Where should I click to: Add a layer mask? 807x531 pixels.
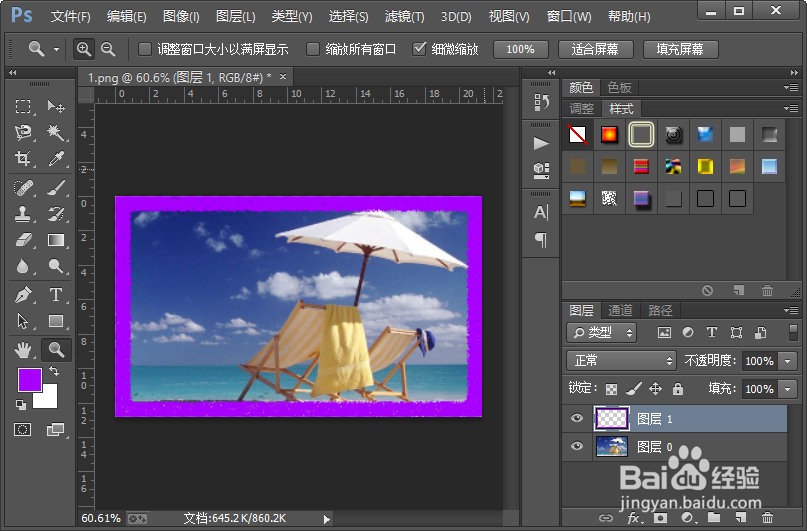tap(660, 518)
